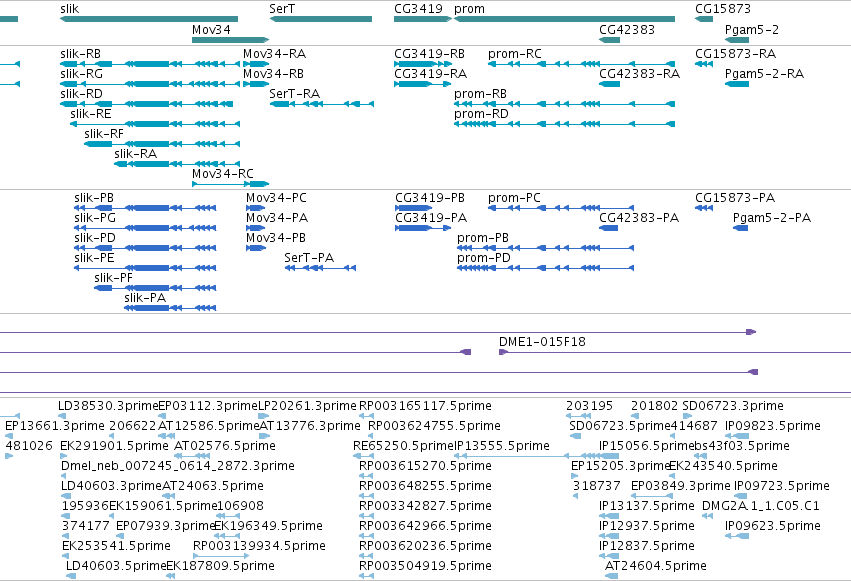Select the slik-PB protein label
The height and width of the screenshot is (581, 851).
click(x=94, y=198)
